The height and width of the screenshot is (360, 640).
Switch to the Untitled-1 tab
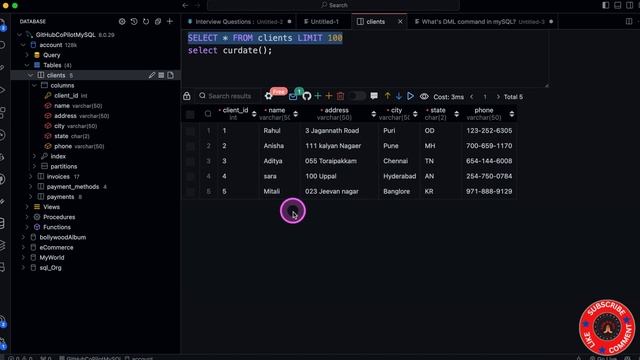pos(324,22)
